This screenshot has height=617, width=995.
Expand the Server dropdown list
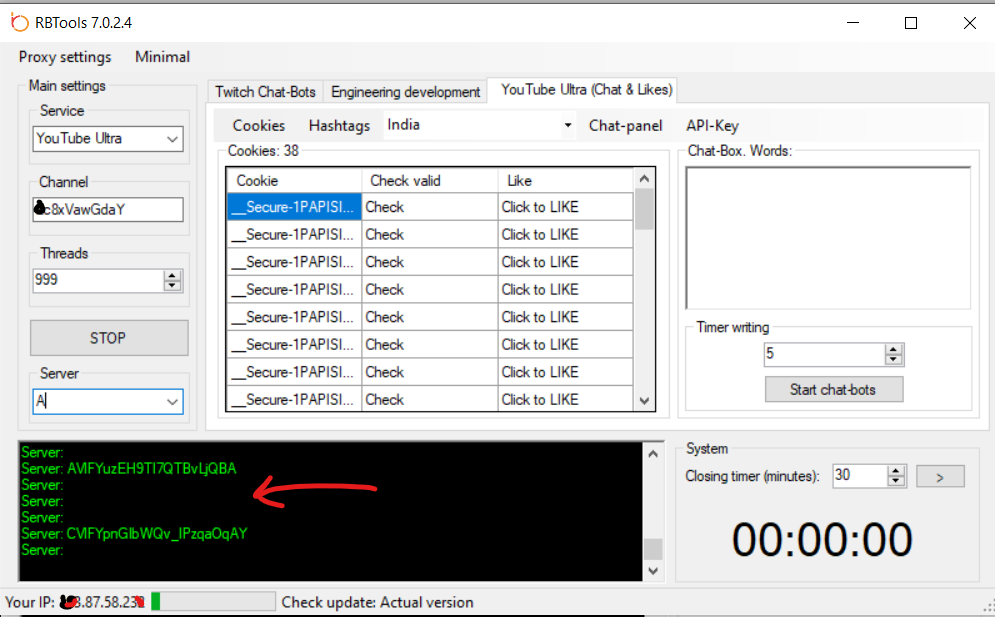(172, 402)
